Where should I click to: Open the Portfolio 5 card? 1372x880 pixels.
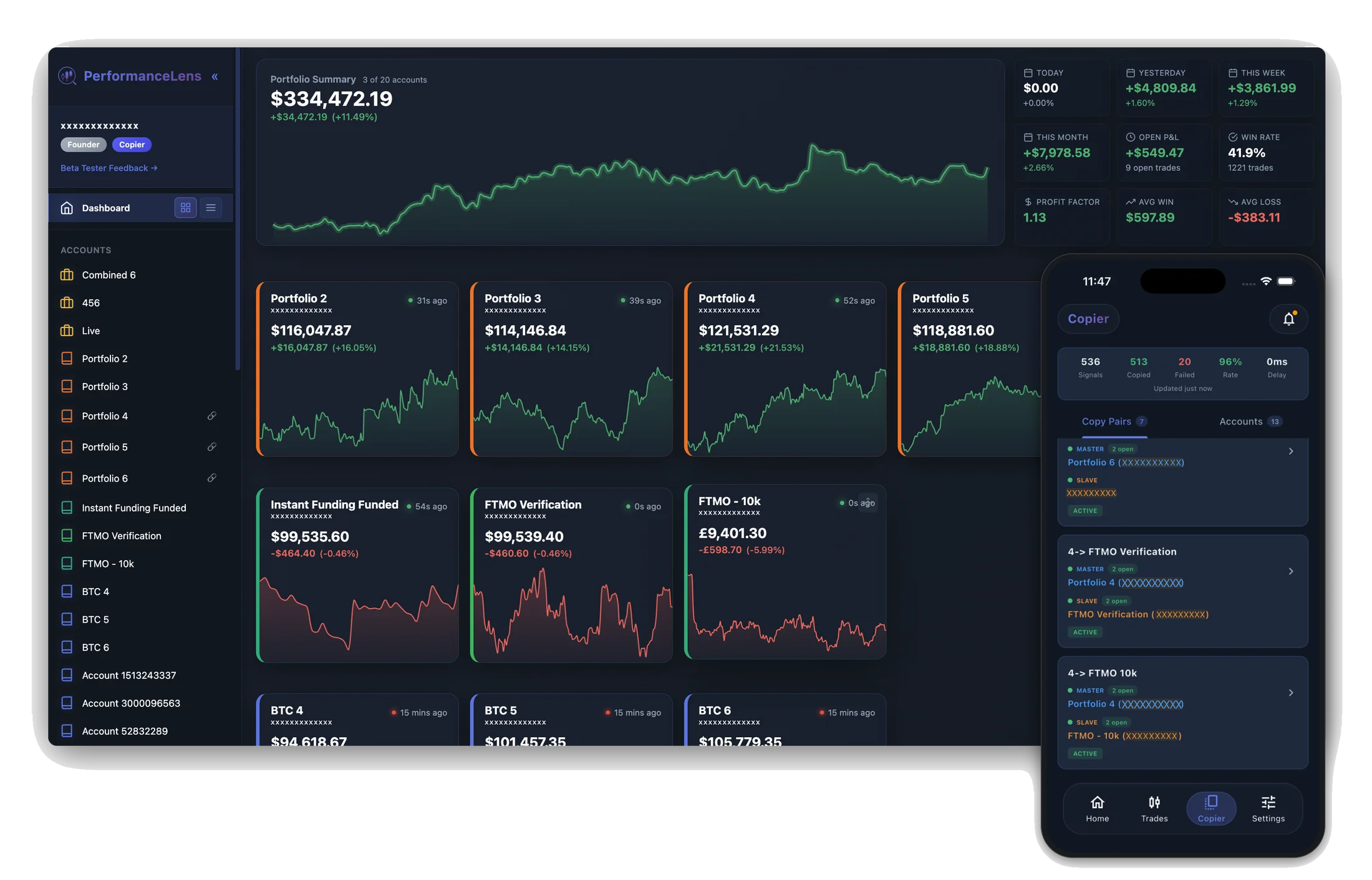click(970, 369)
